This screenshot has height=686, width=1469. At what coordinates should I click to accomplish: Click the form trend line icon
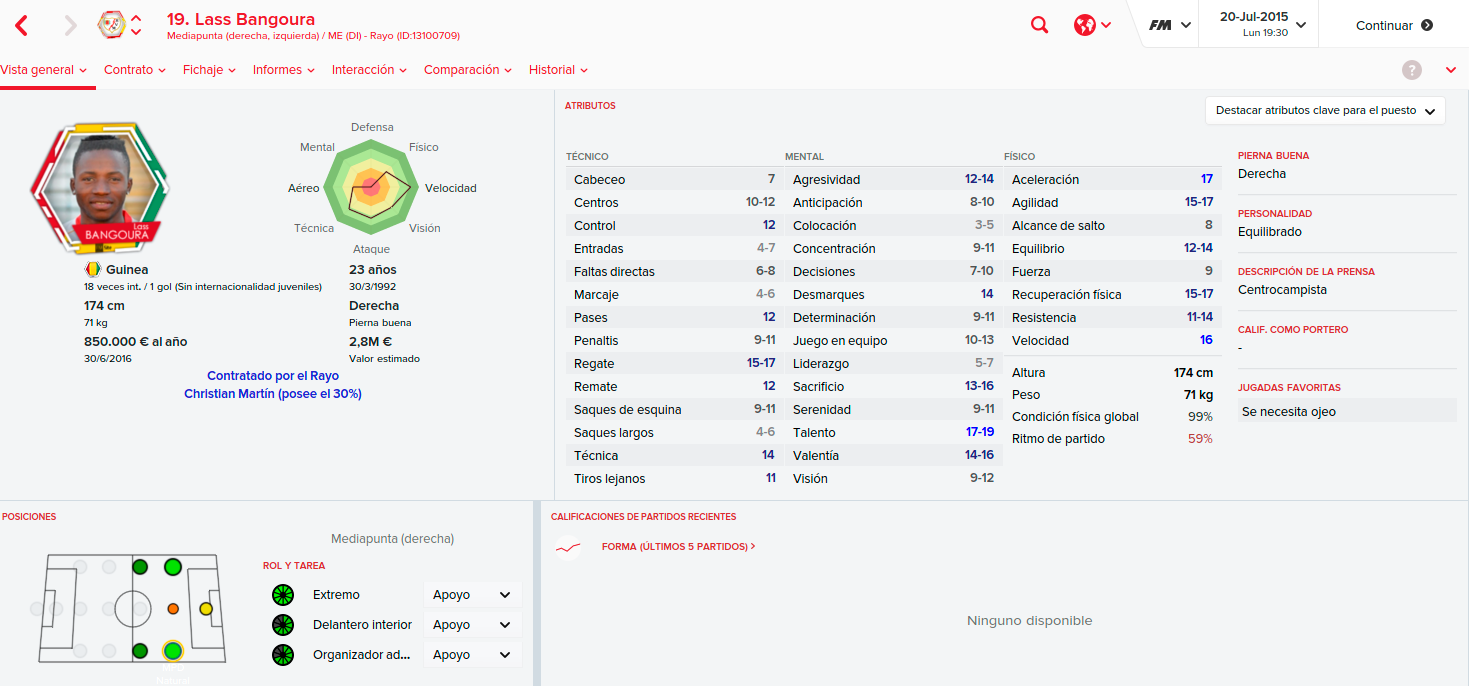(568, 547)
